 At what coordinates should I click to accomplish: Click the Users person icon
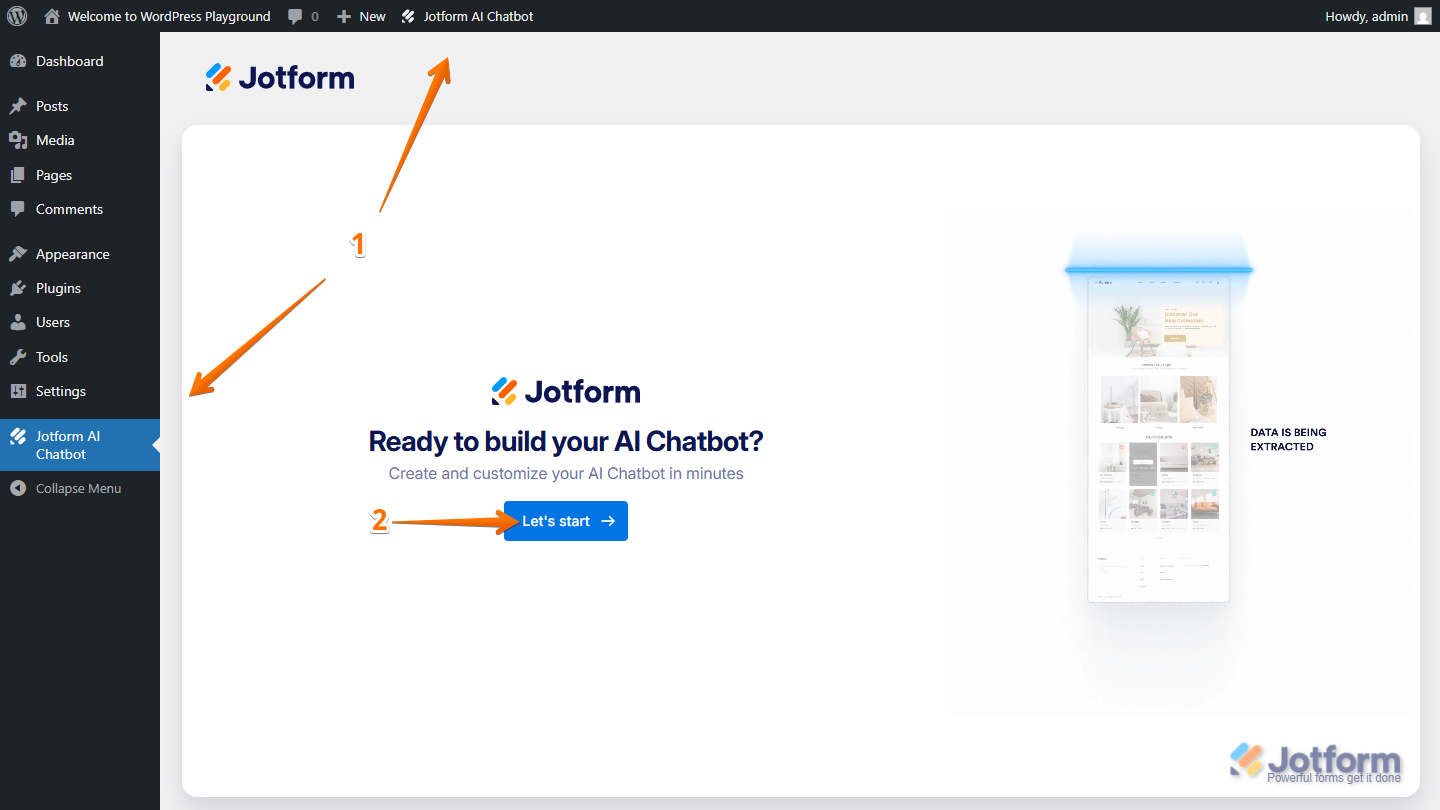[x=18, y=322]
